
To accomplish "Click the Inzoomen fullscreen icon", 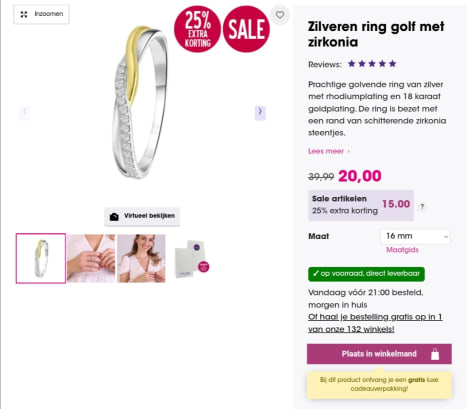I will click(24, 14).
